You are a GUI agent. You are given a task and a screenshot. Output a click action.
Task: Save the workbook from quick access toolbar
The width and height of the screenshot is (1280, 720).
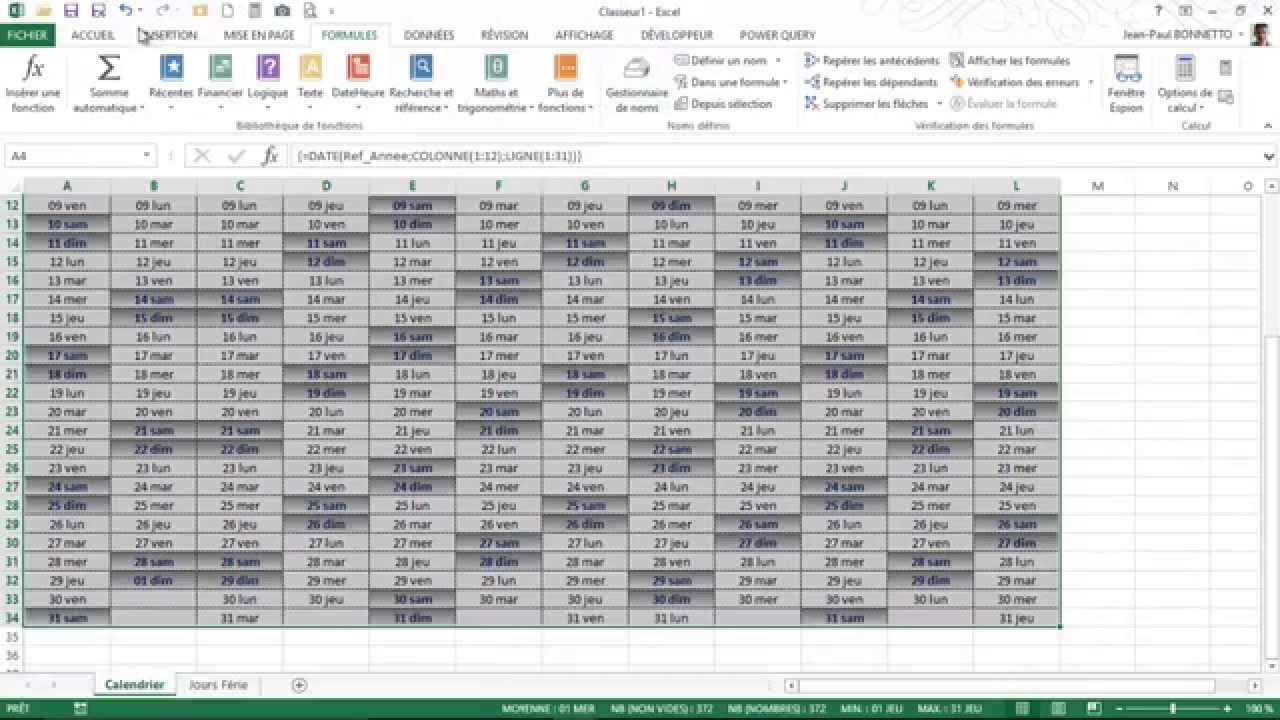tap(71, 11)
